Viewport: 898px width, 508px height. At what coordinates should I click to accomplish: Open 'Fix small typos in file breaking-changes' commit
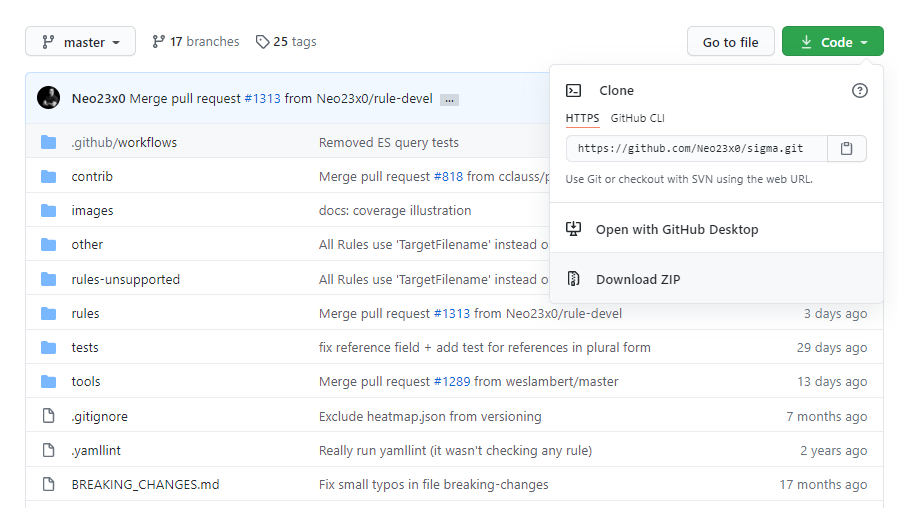[x=434, y=485]
